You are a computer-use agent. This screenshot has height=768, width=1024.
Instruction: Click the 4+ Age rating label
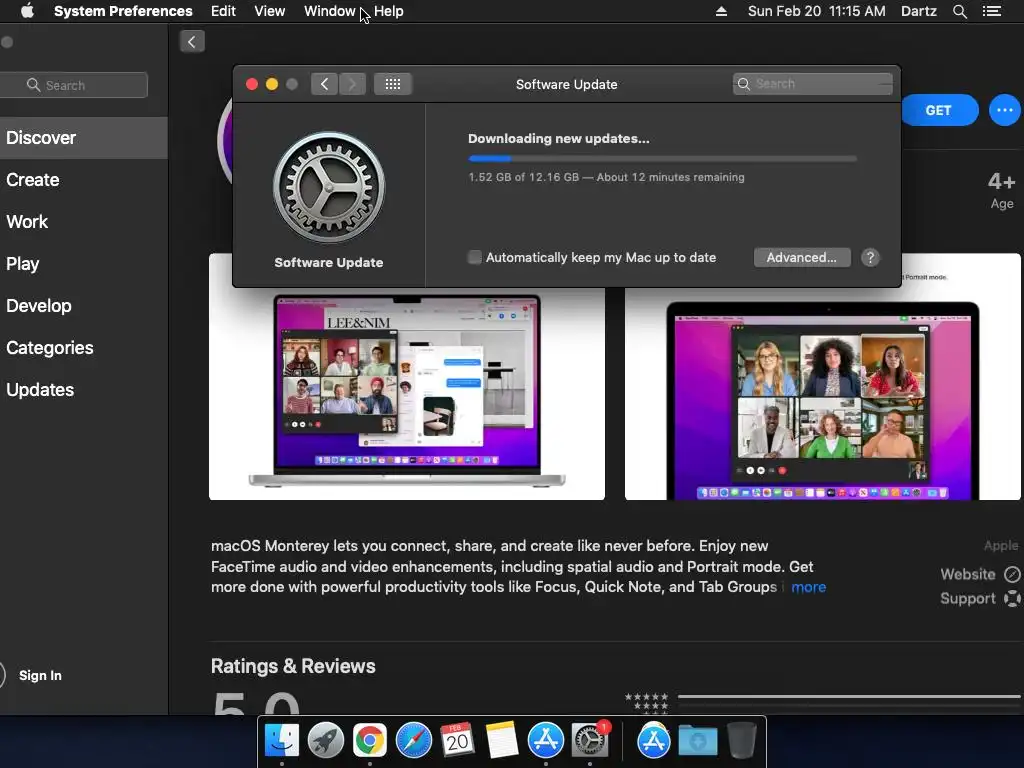(1001, 190)
